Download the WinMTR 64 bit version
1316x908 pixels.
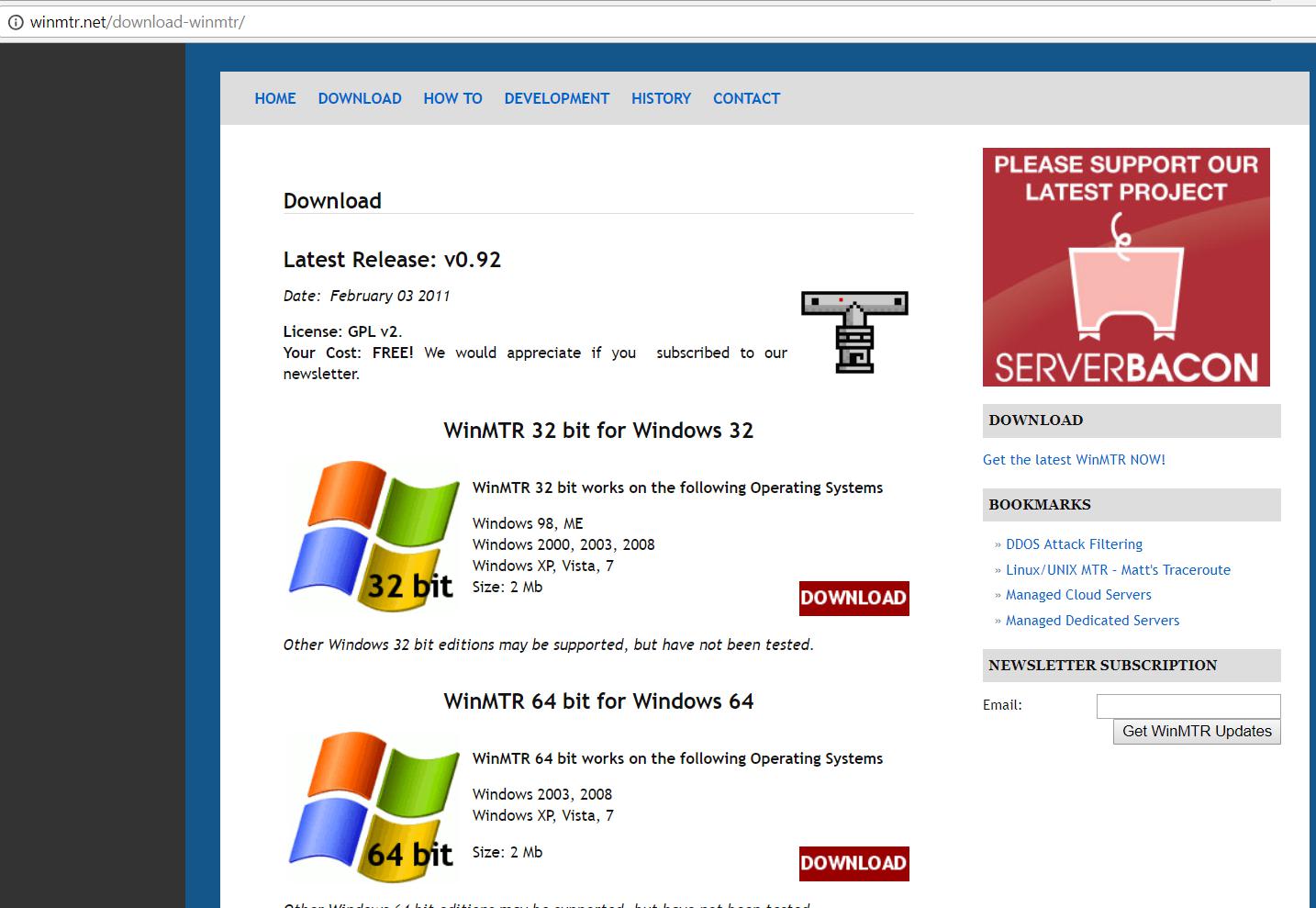pyautogui.click(x=853, y=863)
